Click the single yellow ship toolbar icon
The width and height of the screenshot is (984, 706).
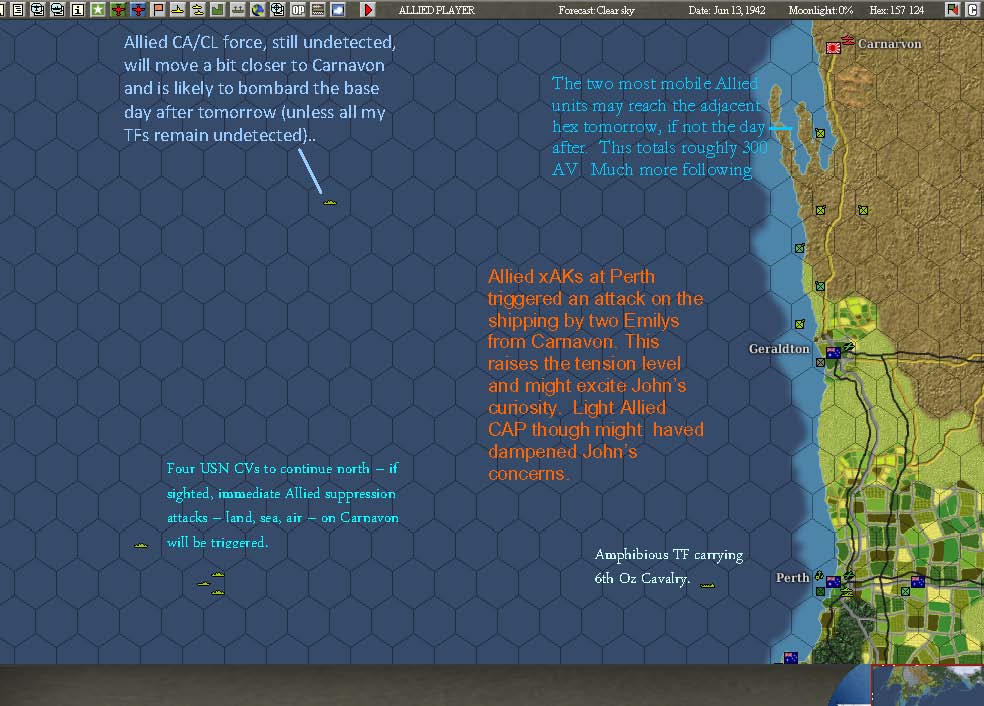(x=178, y=9)
